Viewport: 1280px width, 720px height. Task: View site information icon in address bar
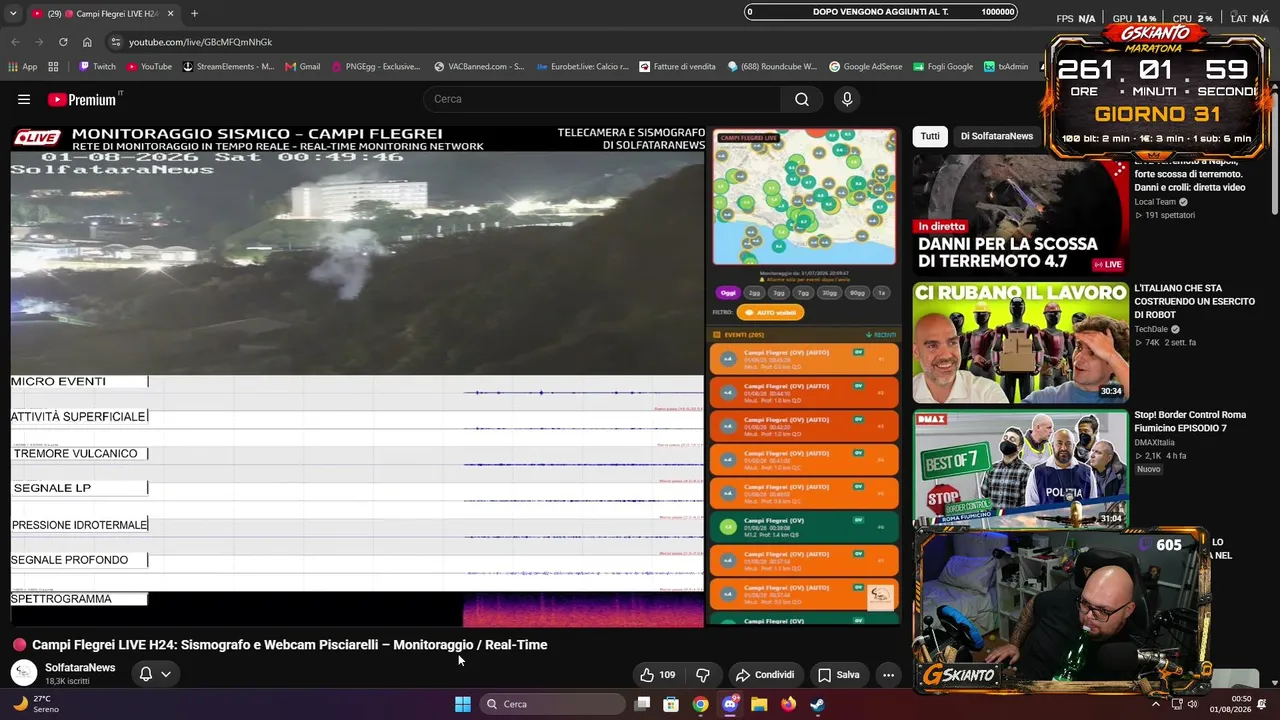coord(116,42)
